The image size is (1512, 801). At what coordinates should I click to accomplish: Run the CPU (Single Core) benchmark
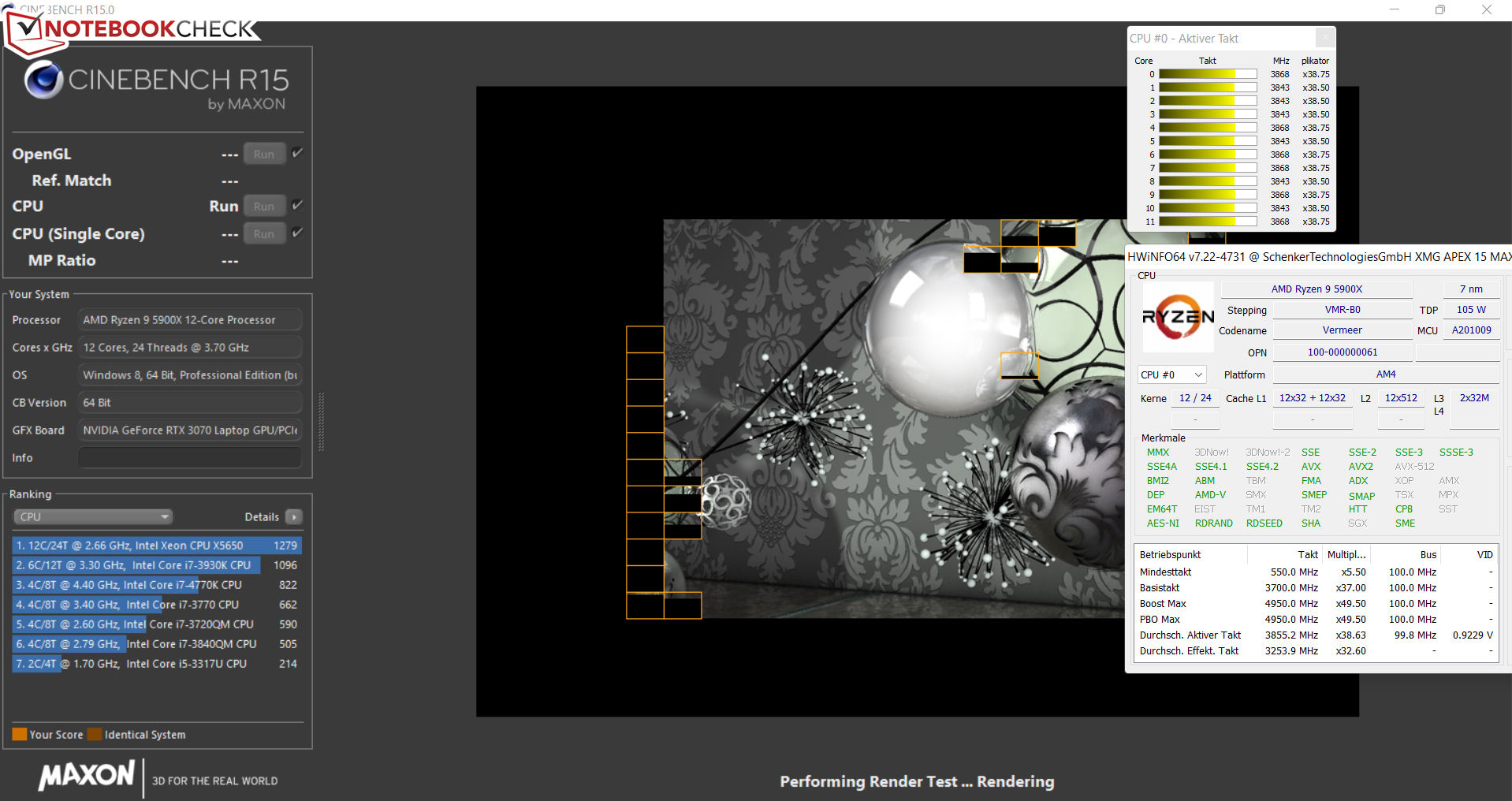[x=264, y=234]
